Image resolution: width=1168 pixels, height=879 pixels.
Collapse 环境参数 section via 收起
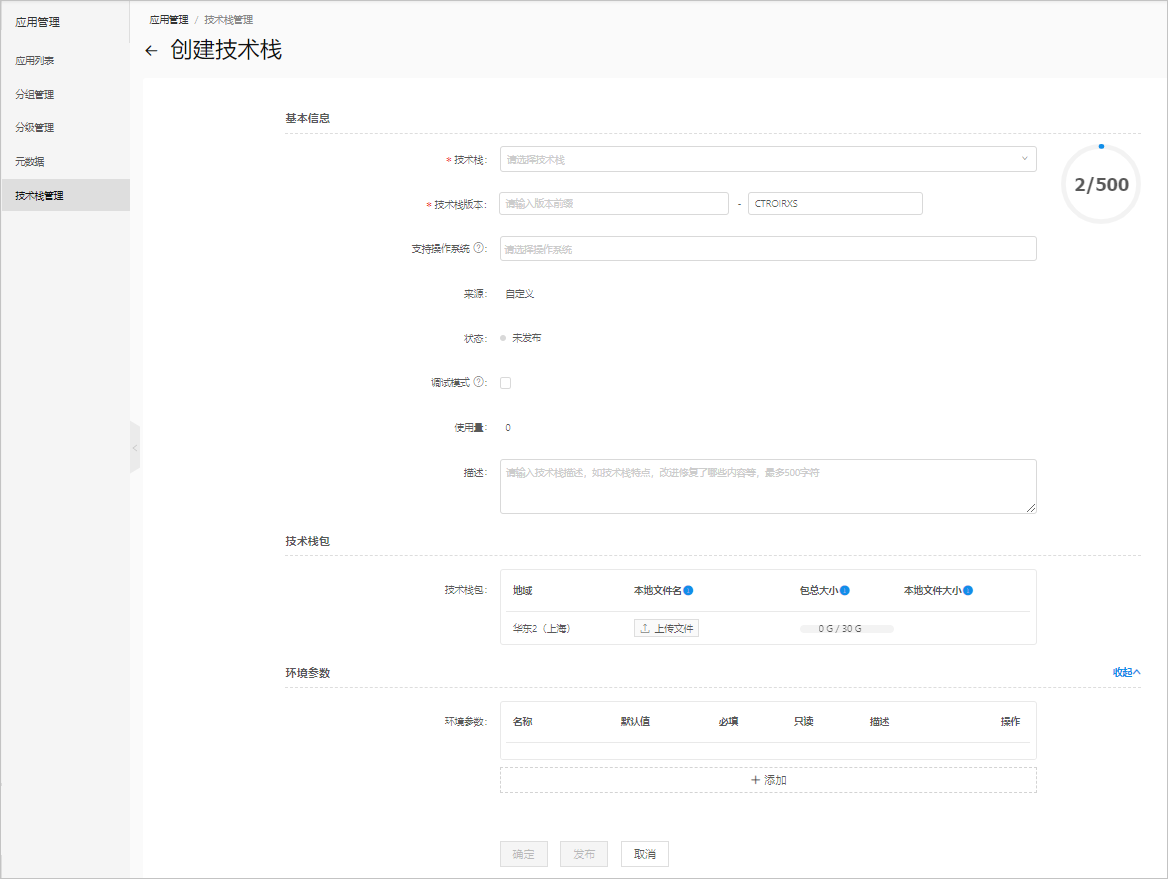coord(1126,672)
